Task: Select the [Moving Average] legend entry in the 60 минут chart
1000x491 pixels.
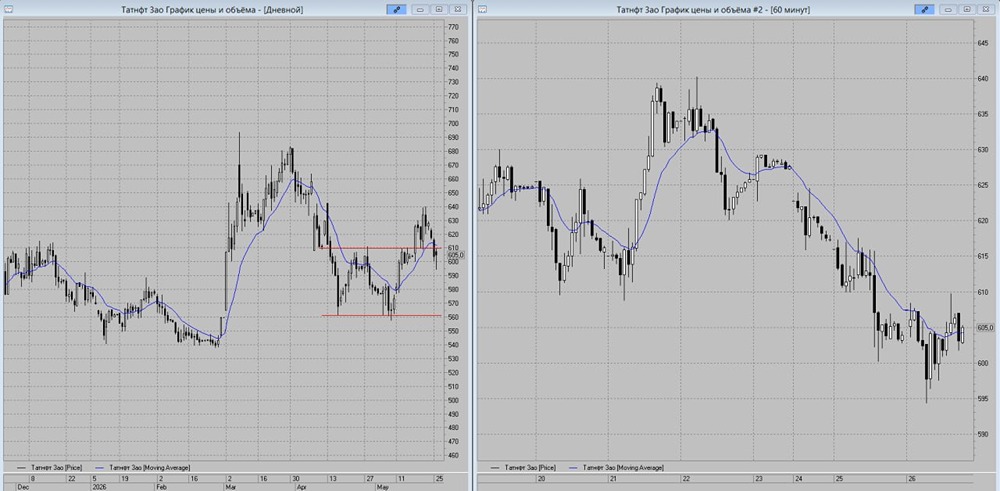Action: pos(615,467)
